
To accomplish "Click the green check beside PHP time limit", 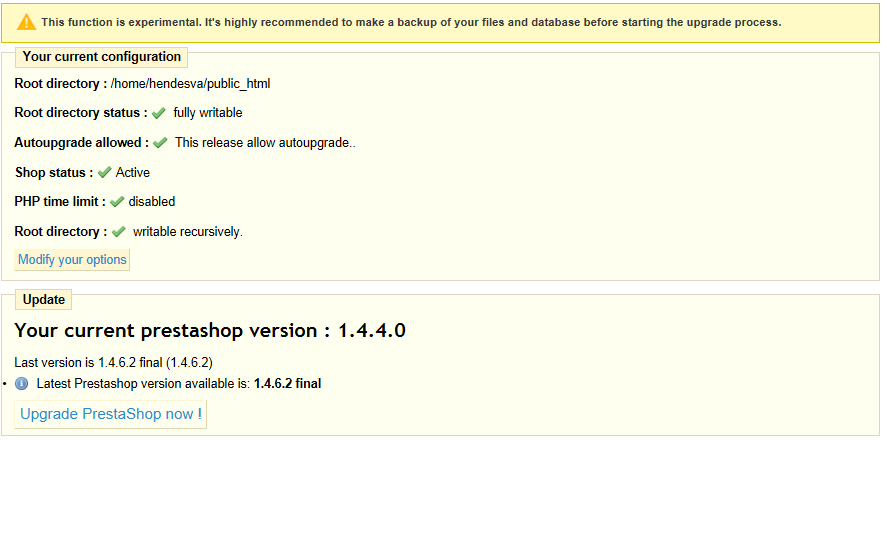I will click(117, 202).
